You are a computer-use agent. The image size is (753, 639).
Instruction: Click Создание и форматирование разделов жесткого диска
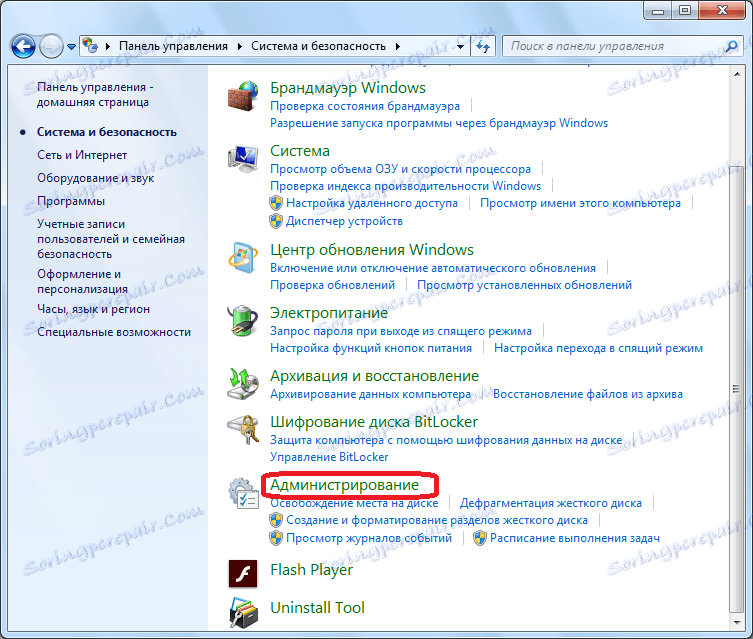[x=437, y=520]
